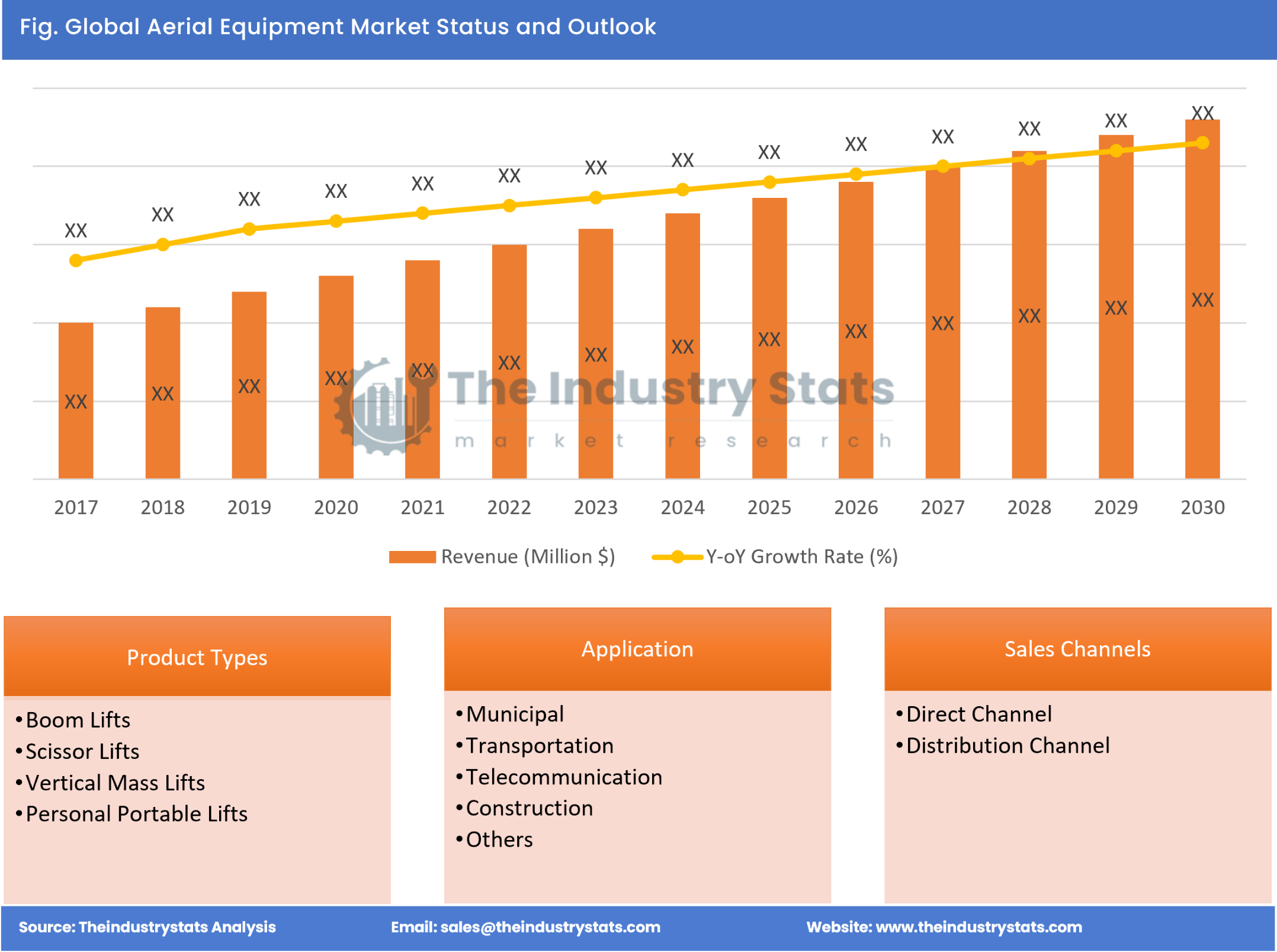This screenshot has width=1277, height=952.
Task: Click the 2026 revenue bar
Action: 856,330
